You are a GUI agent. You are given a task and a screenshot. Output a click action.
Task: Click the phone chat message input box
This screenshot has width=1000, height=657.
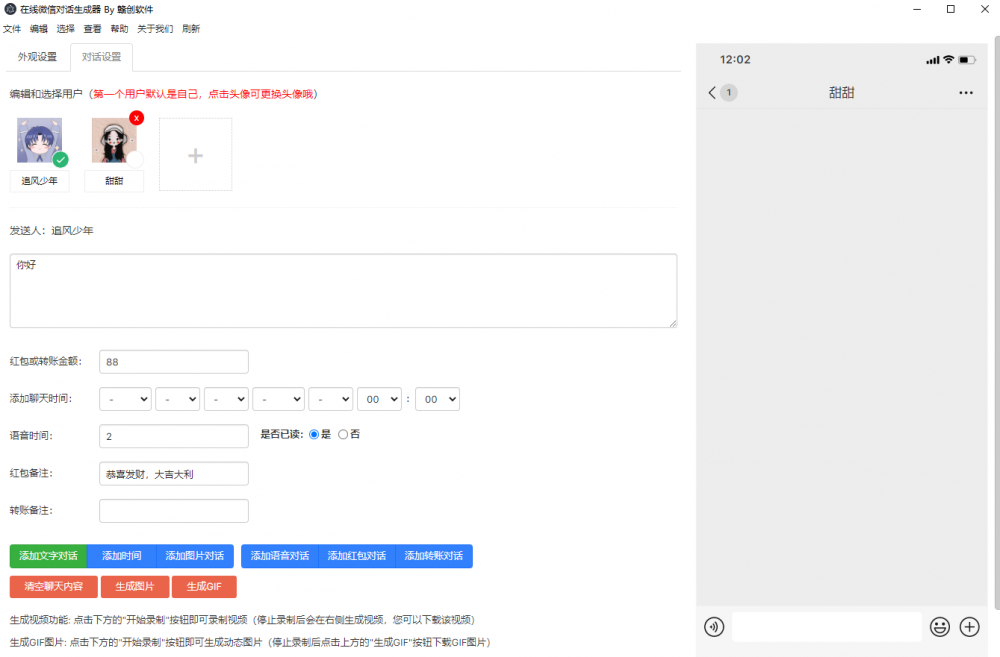tap(827, 627)
